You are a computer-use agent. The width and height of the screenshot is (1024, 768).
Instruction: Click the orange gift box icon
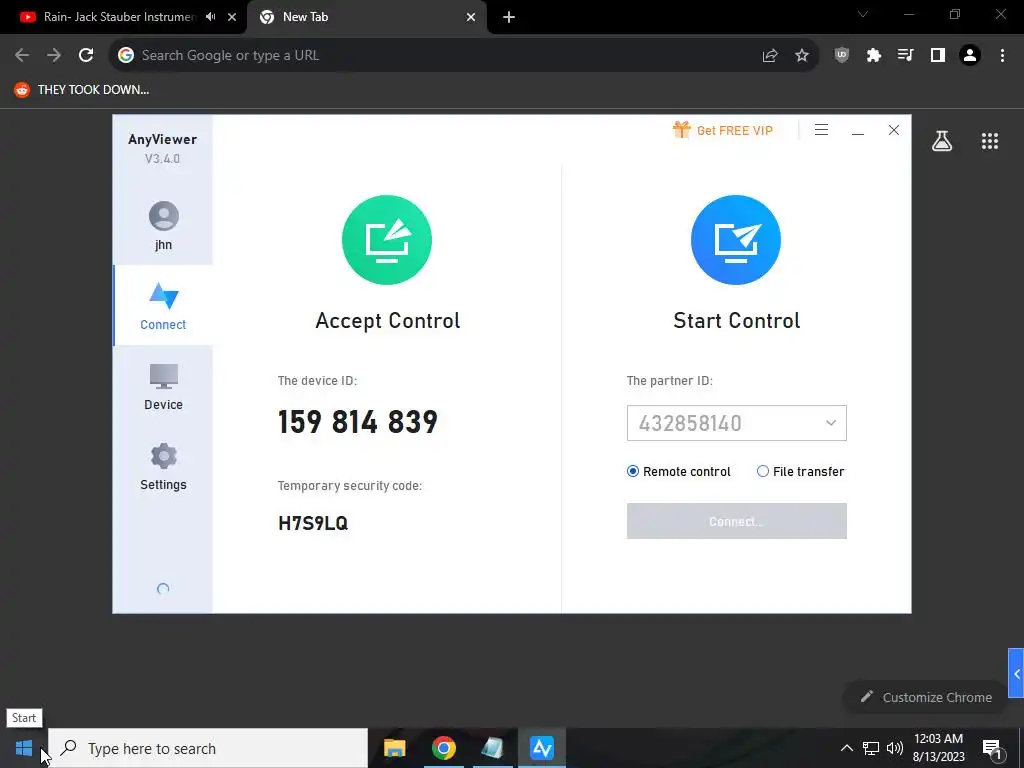tap(681, 129)
